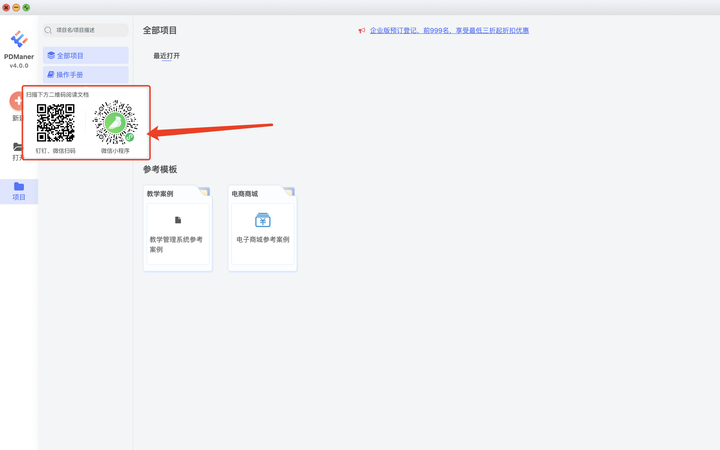Maximize the window with green button

[26, 7]
